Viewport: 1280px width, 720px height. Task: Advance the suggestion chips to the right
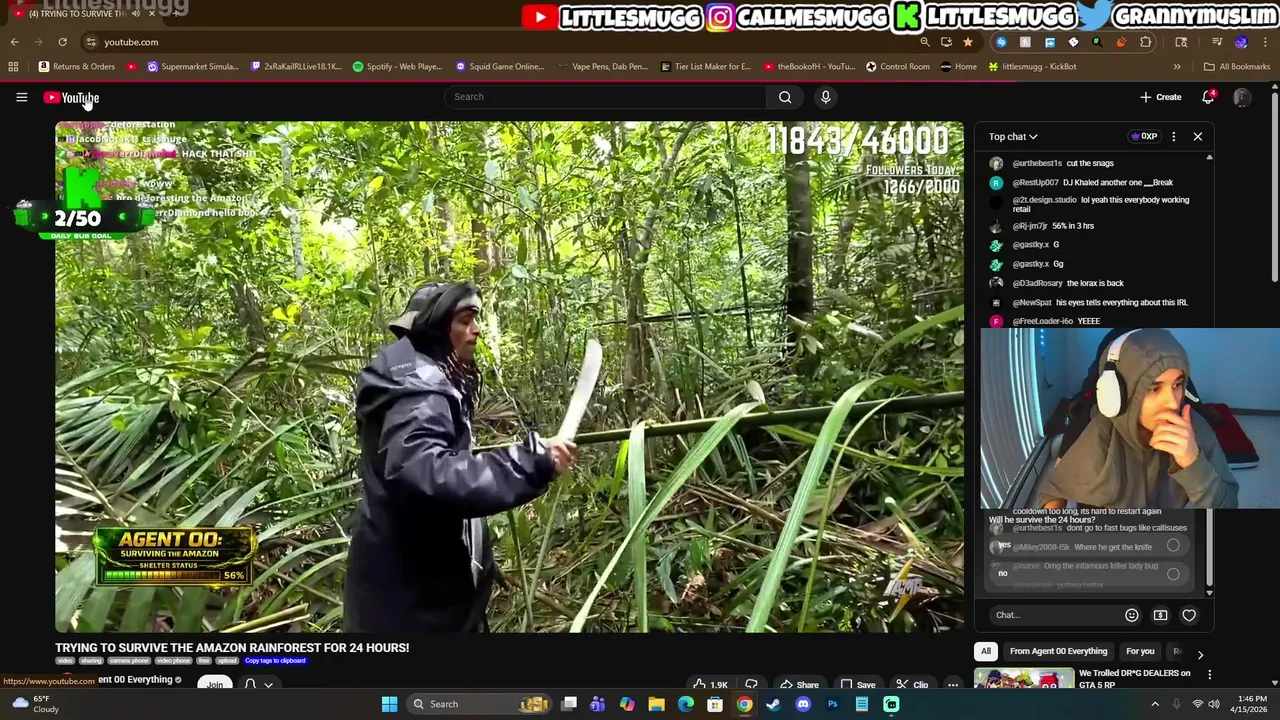(x=1200, y=654)
